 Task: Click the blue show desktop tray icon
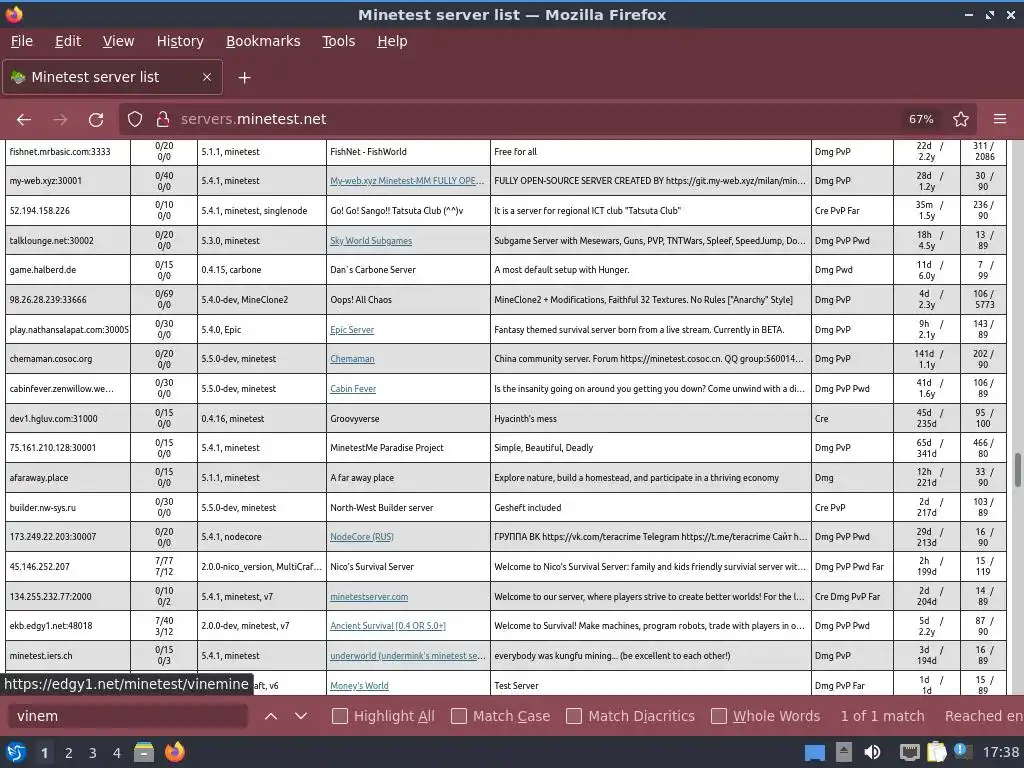pos(814,753)
